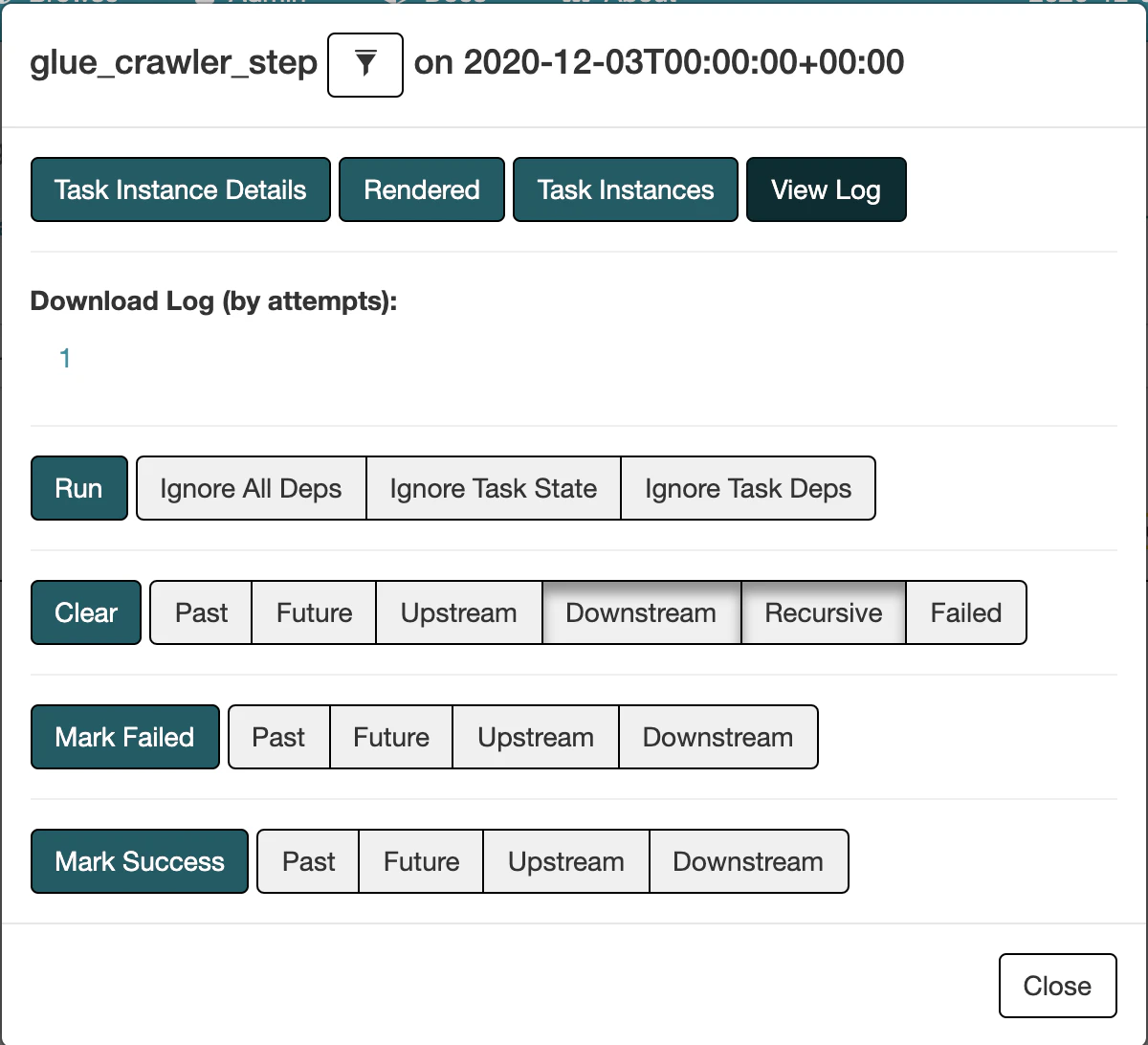Toggle Downstream in Mark Failed row
This screenshot has height=1045, width=1148.
pyautogui.click(x=718, y=737)
